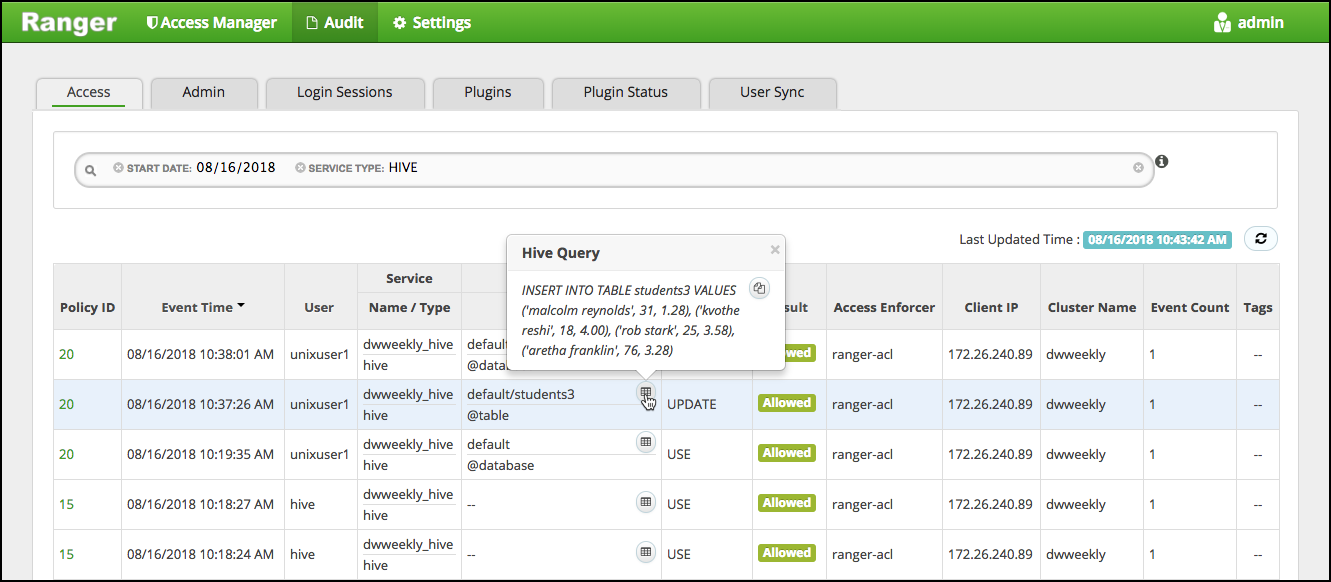Switch to the Plugin Status tab

click(x=625, y=92)
